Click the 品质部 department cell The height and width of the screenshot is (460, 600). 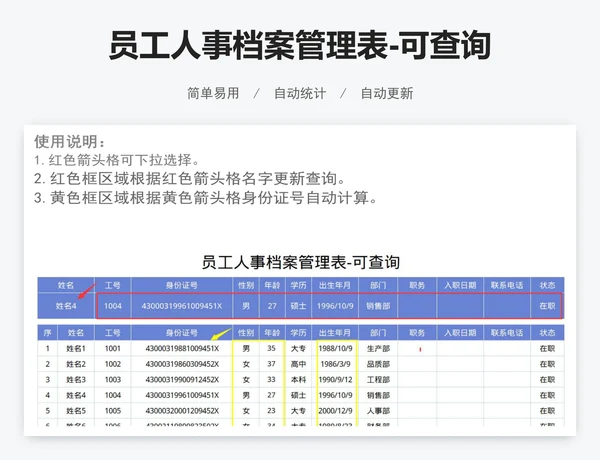pos(378,364)
